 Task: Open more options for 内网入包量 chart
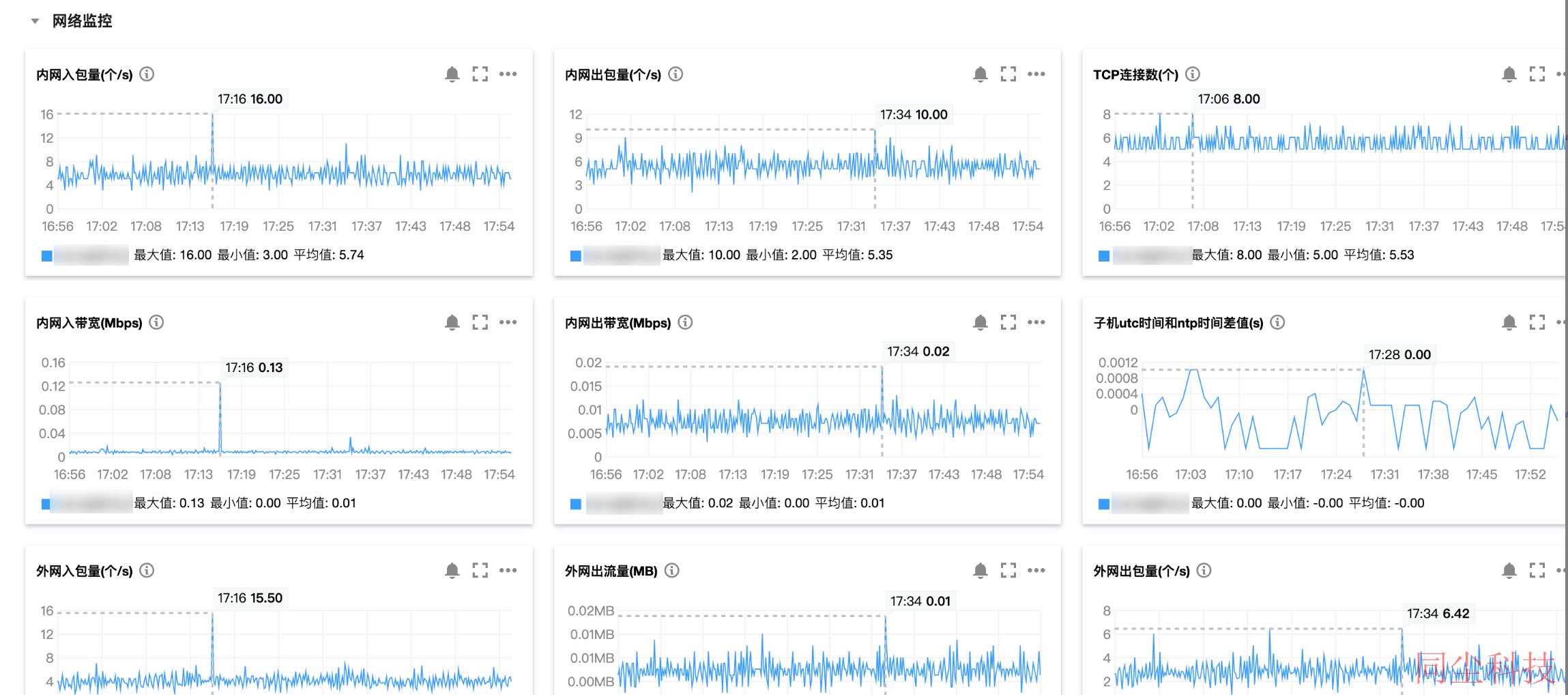pos(508,74)
